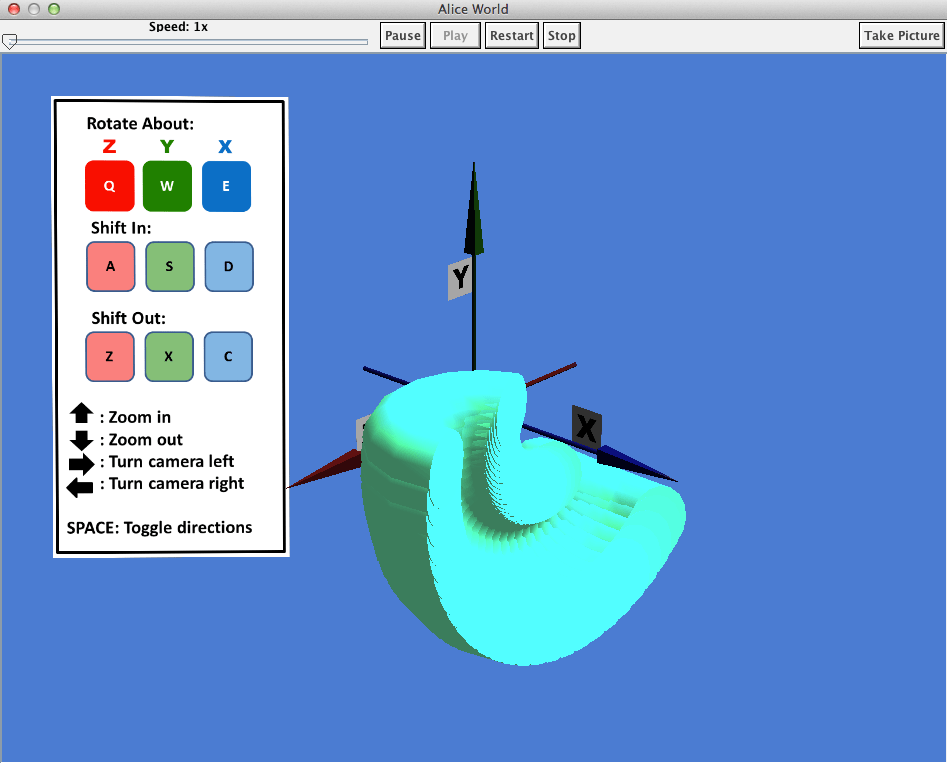Click the down arrow Zoom out icon

pos(82,440)
